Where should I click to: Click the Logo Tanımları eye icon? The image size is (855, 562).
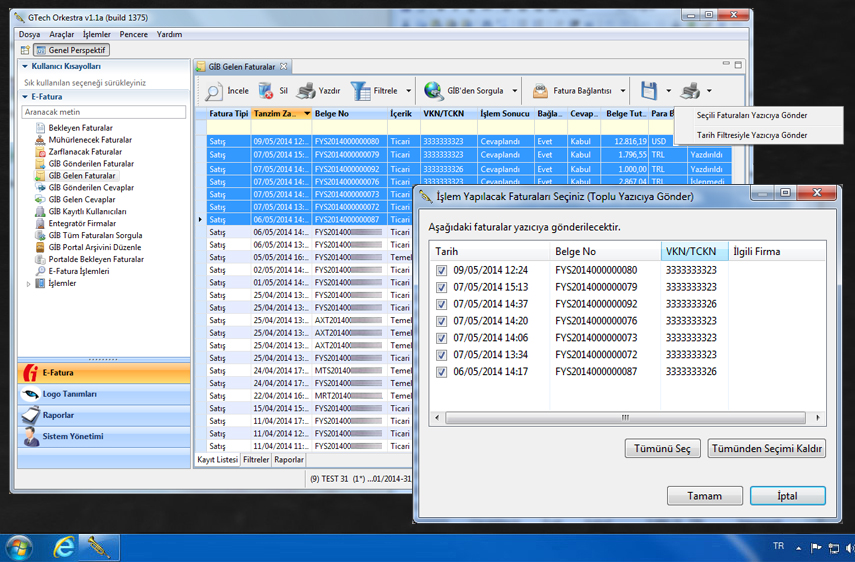(x=30, y=394)
